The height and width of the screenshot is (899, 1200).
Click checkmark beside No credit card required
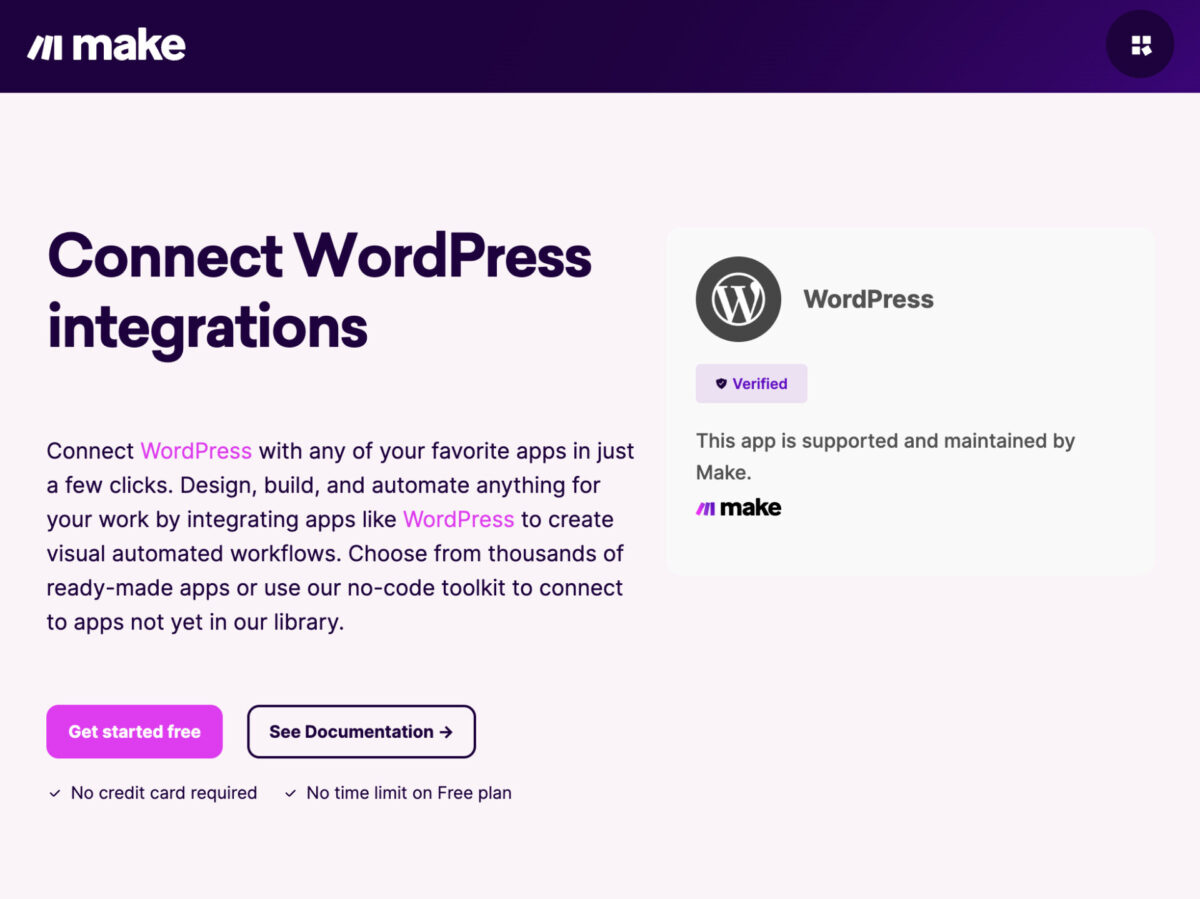55,793
